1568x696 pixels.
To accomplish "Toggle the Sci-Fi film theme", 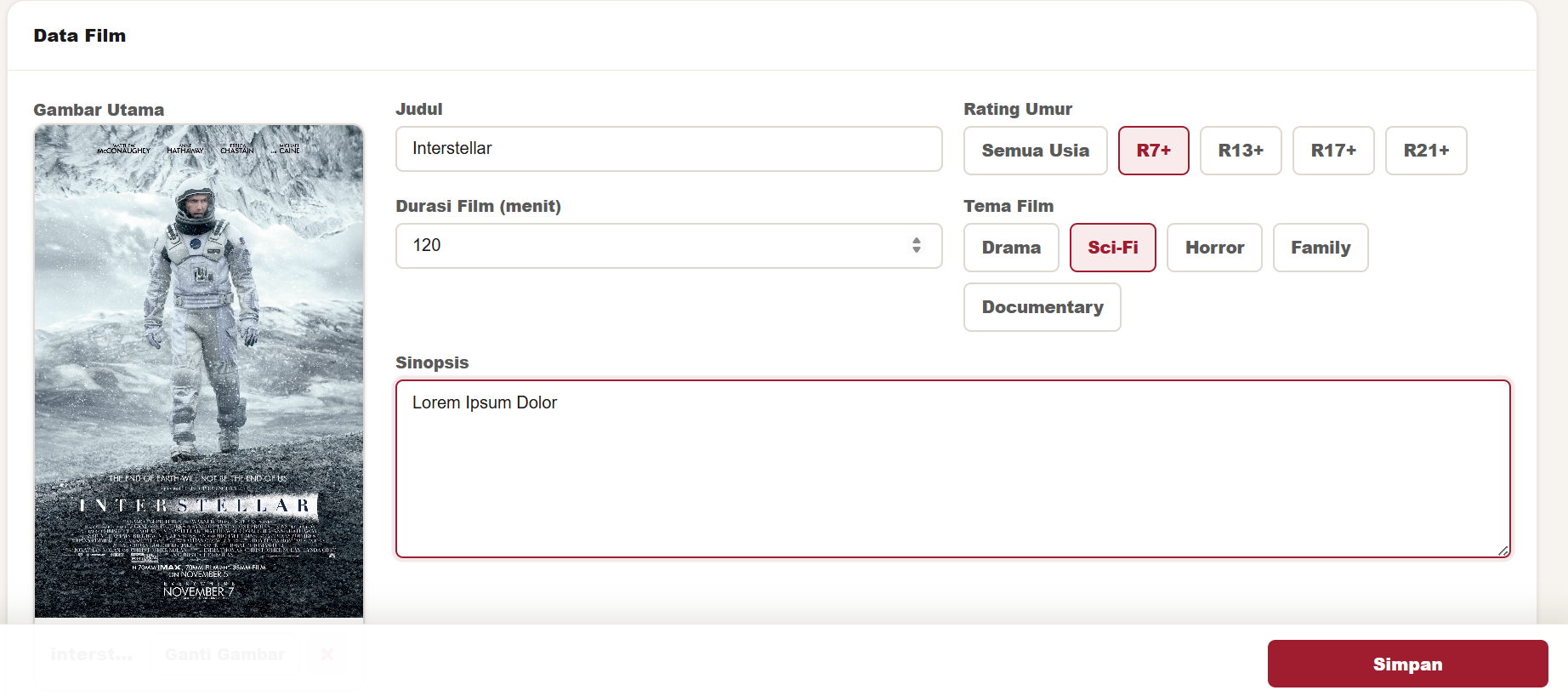I will tap(1112, 248).
